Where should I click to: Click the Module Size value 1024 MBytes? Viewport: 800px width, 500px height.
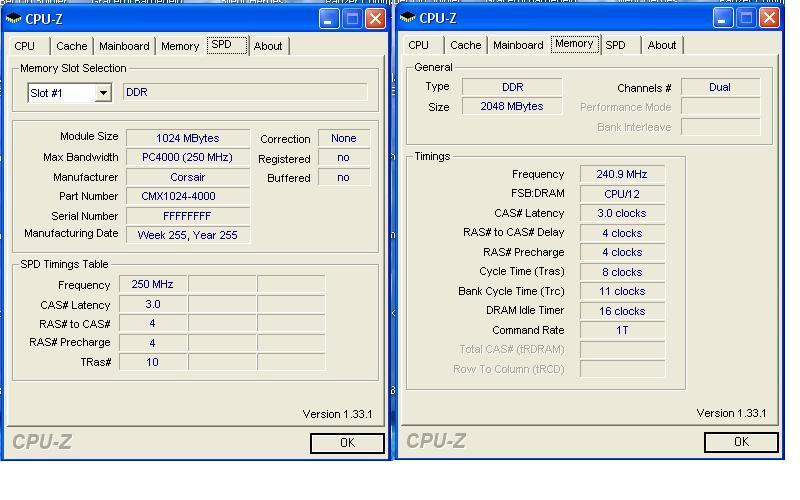coord(188,138)
